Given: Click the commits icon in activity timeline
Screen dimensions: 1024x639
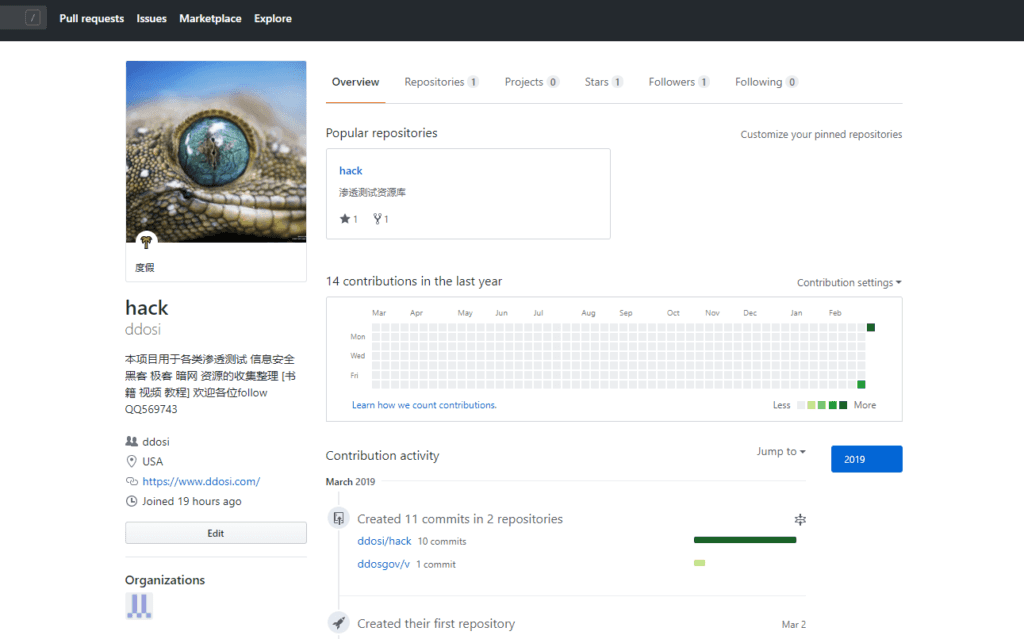Looking at the screenshot, I should 338,518.
